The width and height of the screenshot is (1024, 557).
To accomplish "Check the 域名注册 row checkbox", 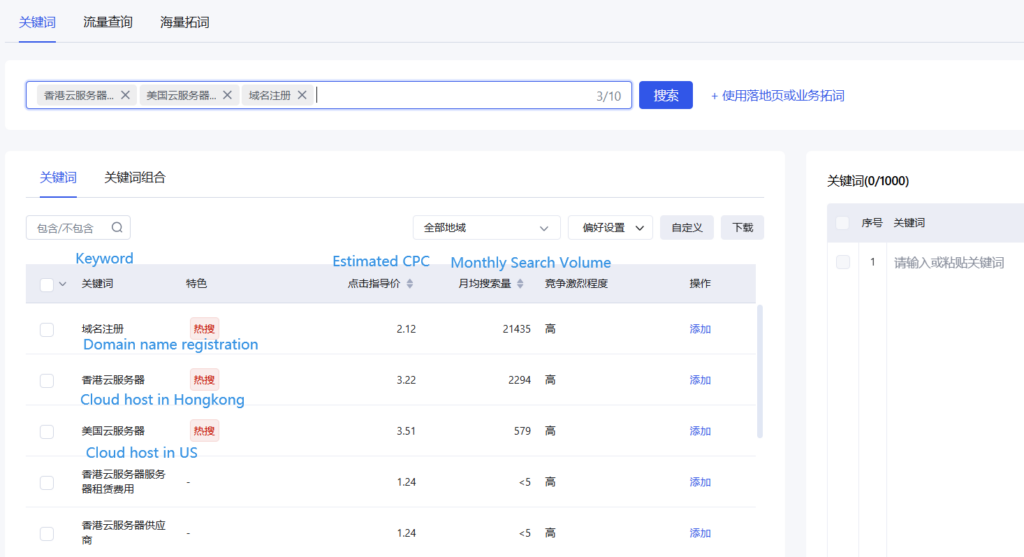I will point(46,330).
